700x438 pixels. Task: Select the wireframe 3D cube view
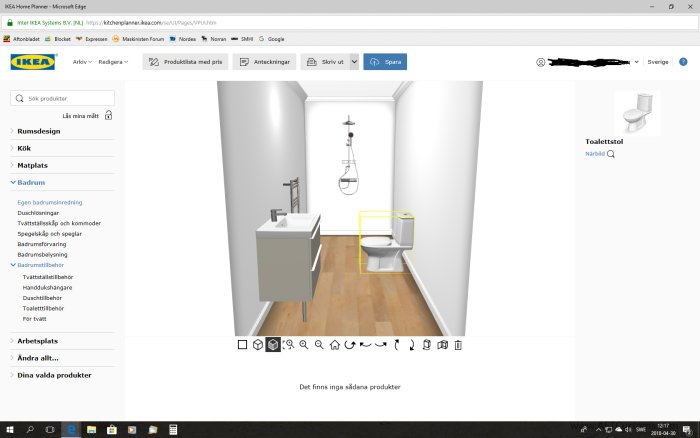[258, 345]
